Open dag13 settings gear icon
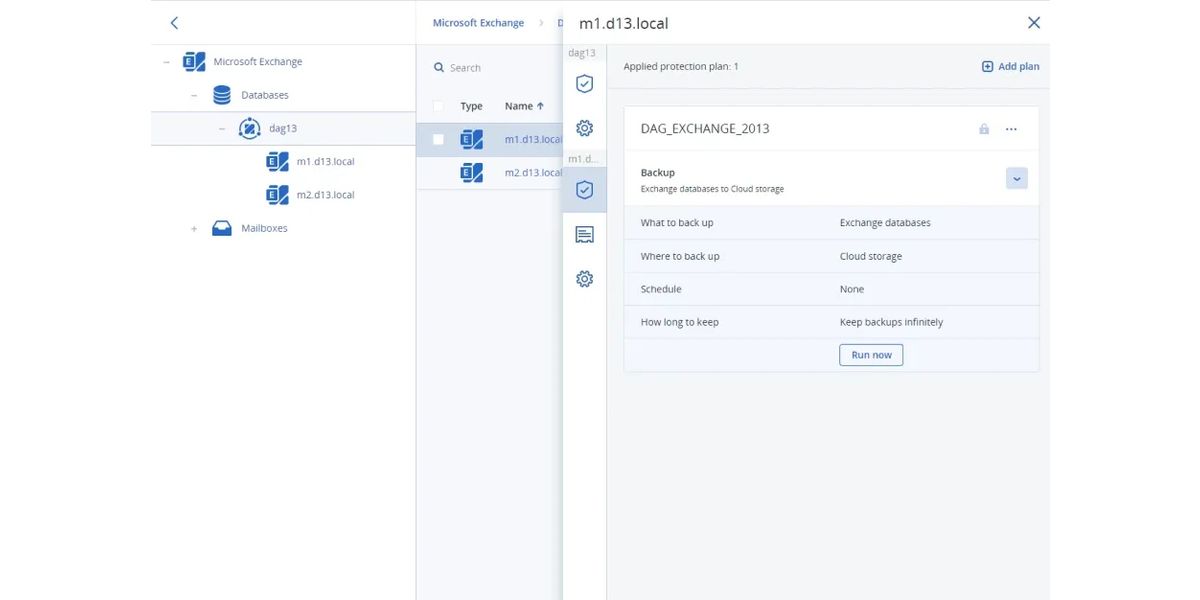 click(585, 128)
